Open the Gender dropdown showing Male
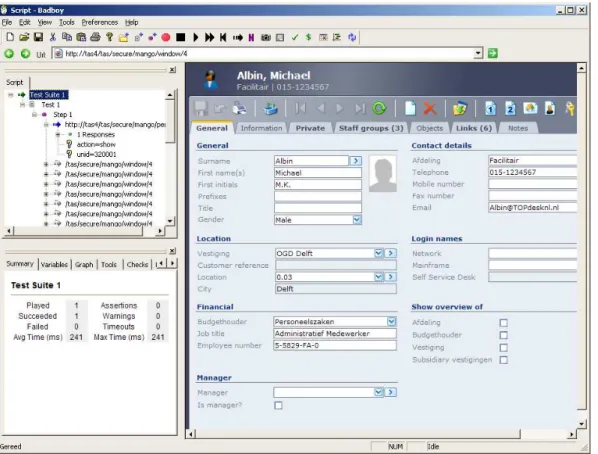The image size is (598, 454). (x=357, y=220)
